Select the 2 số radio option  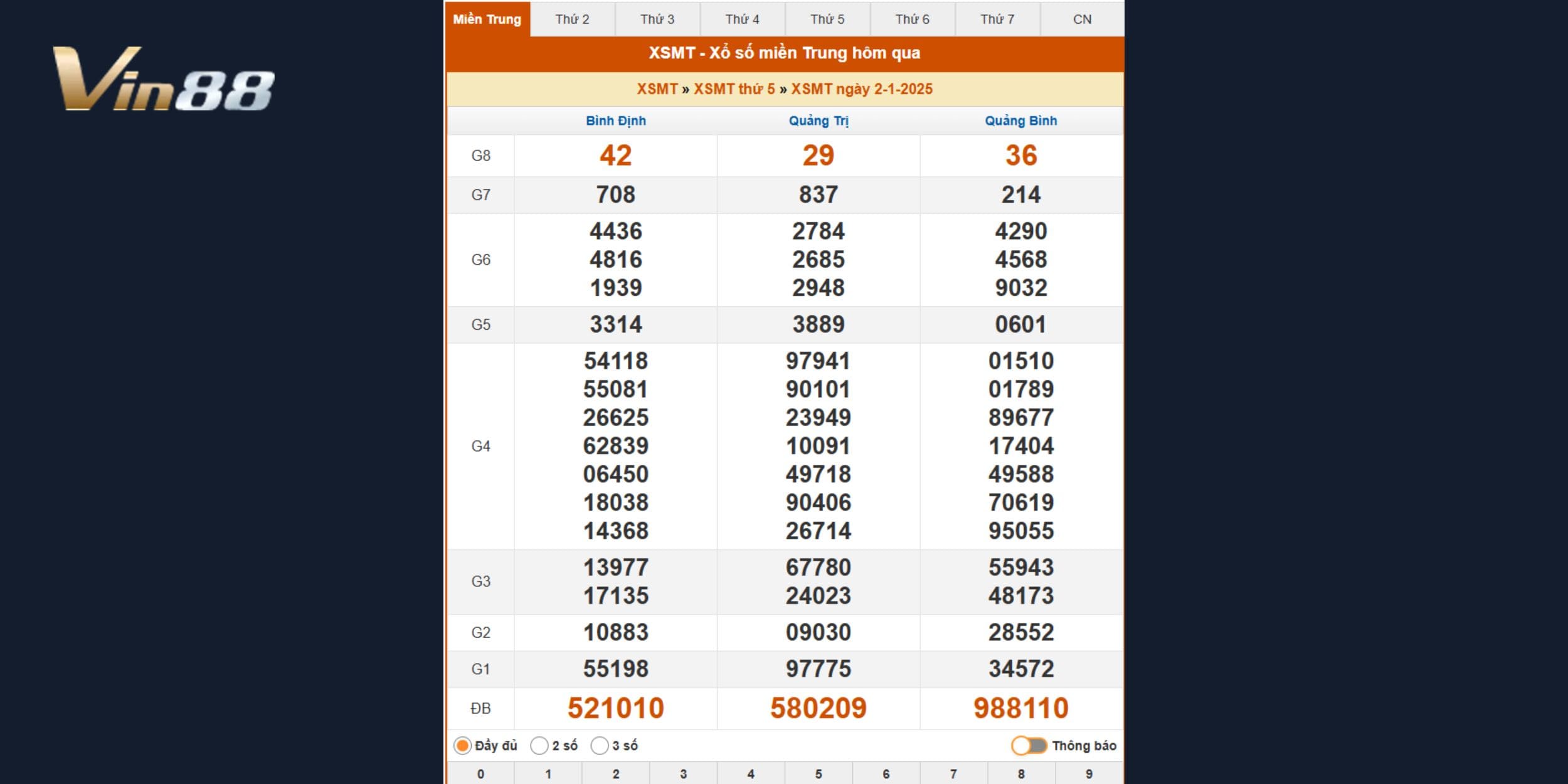click(x=539, y=746)
